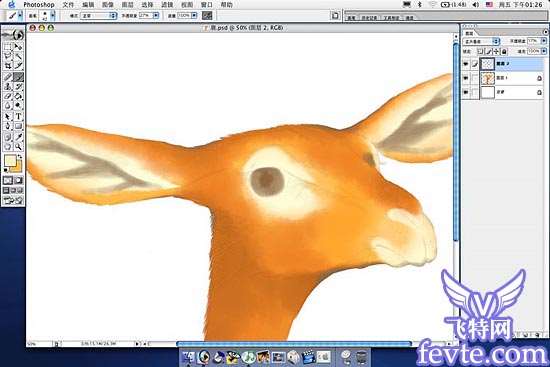This screenshot has width=550, height=367.
Task: Open the 选择 (Select) menu
Action: pyautogui.click(x=147, y=5)
